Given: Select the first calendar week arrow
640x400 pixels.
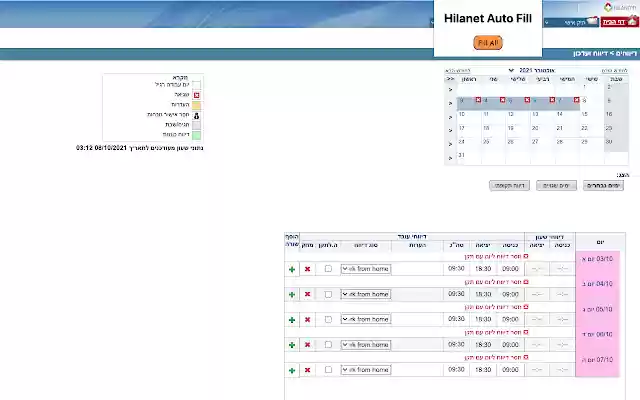Looking at the screenshot, I should pyautogui.click(x=450, y=89).
